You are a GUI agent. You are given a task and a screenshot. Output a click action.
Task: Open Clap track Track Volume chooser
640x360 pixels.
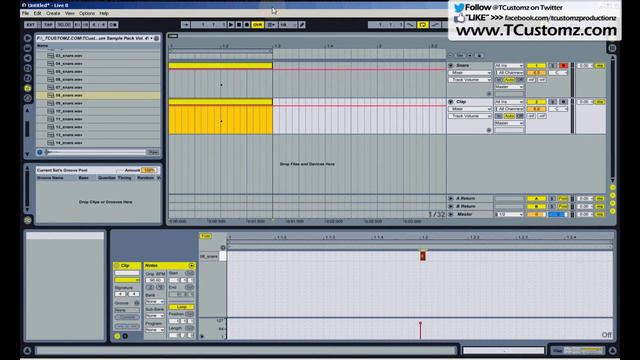click(x=470, y=116)
